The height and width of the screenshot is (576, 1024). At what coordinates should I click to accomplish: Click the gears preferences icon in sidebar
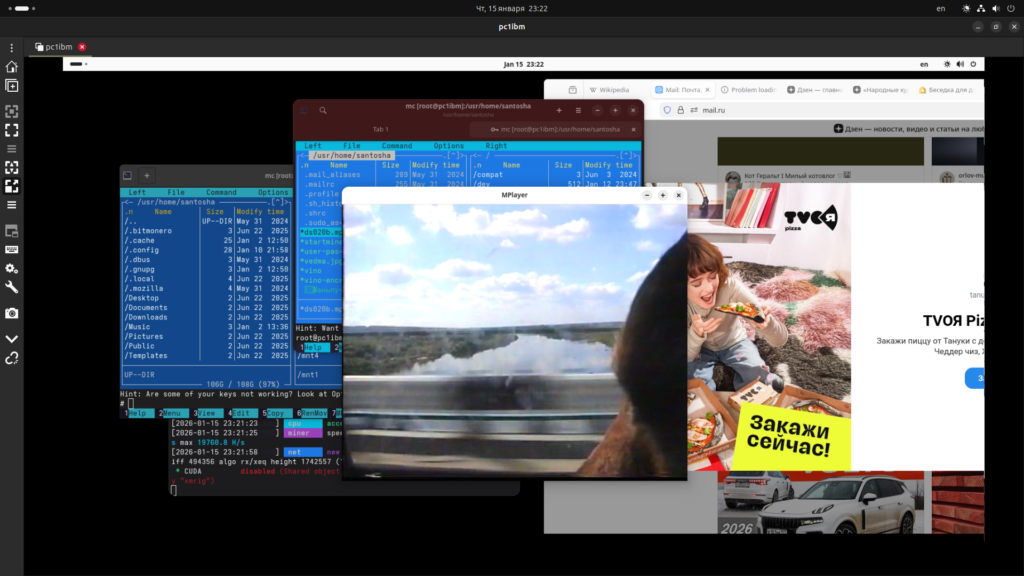click(x=12, y=268)
